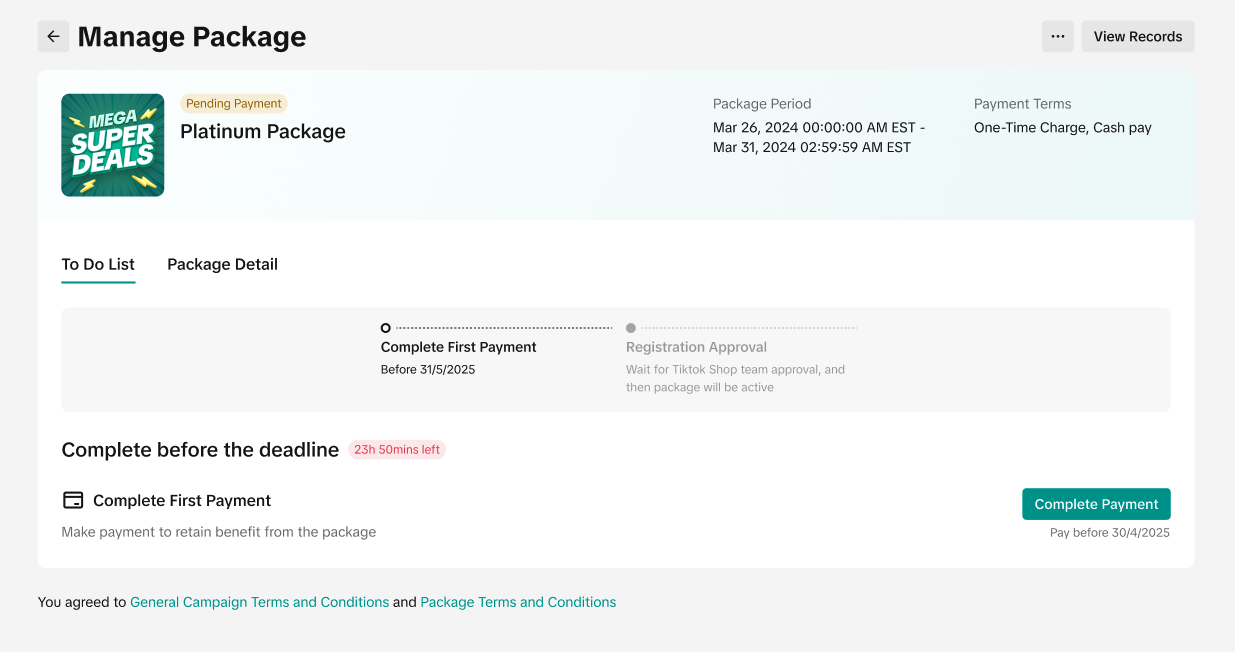Screen dimensions: 1235x652
Task: Click the credit card payment icon
Action: 73,501
